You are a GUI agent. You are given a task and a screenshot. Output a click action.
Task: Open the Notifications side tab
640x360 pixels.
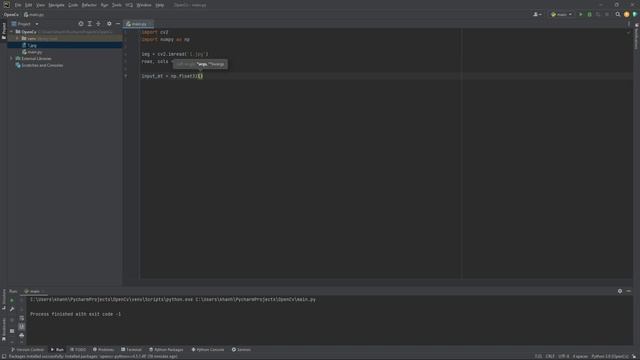(x=636, y=37)
